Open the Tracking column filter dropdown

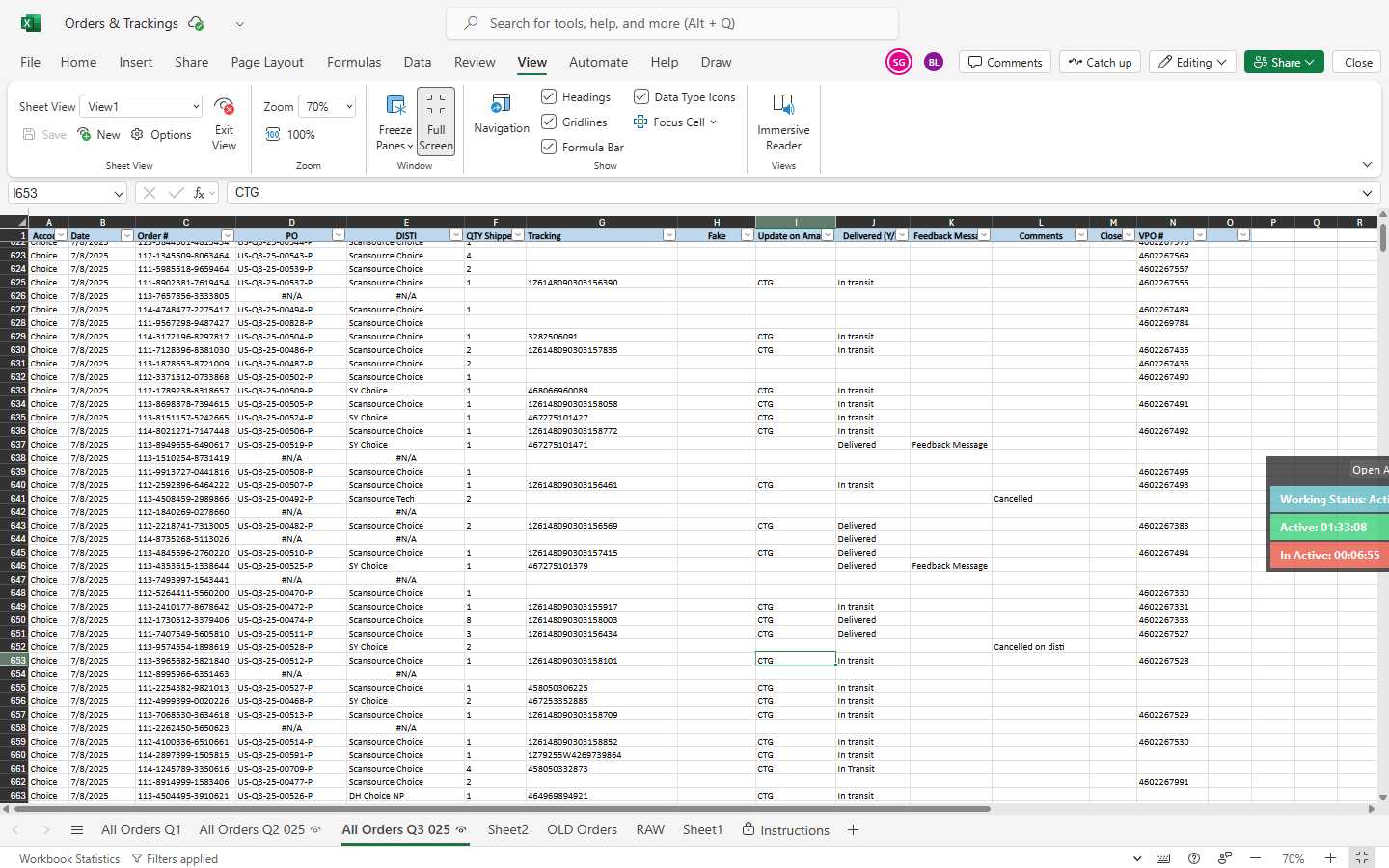click(668, 235)
